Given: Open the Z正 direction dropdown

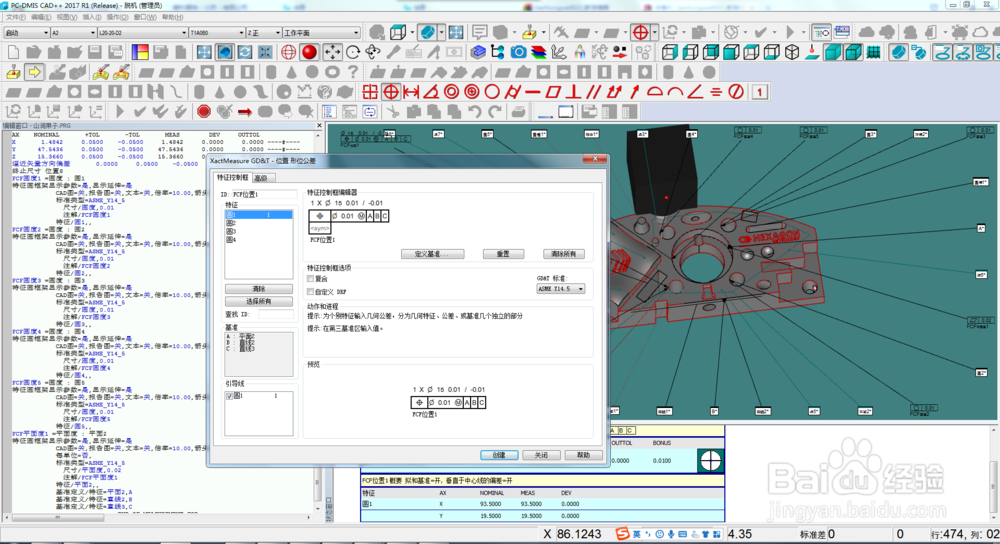Looking at the screenshot, I should coord(263,33).
